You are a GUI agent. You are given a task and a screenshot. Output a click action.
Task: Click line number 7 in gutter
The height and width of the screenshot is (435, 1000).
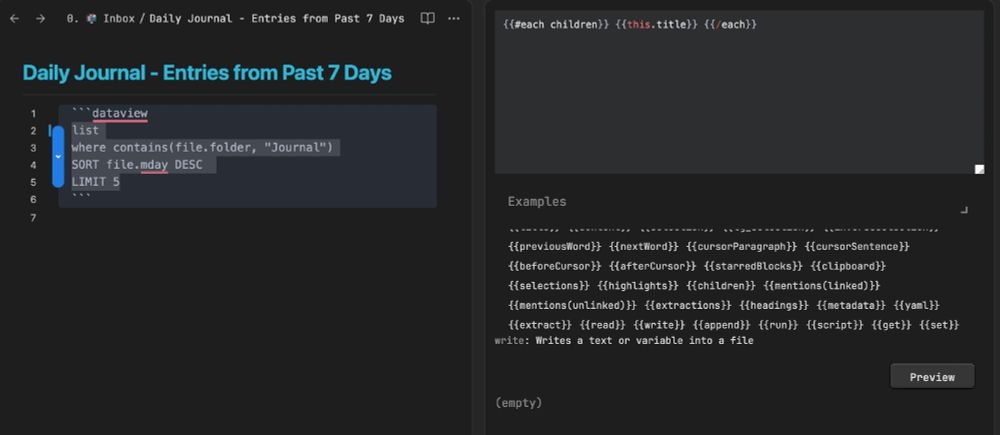point(33,218)
